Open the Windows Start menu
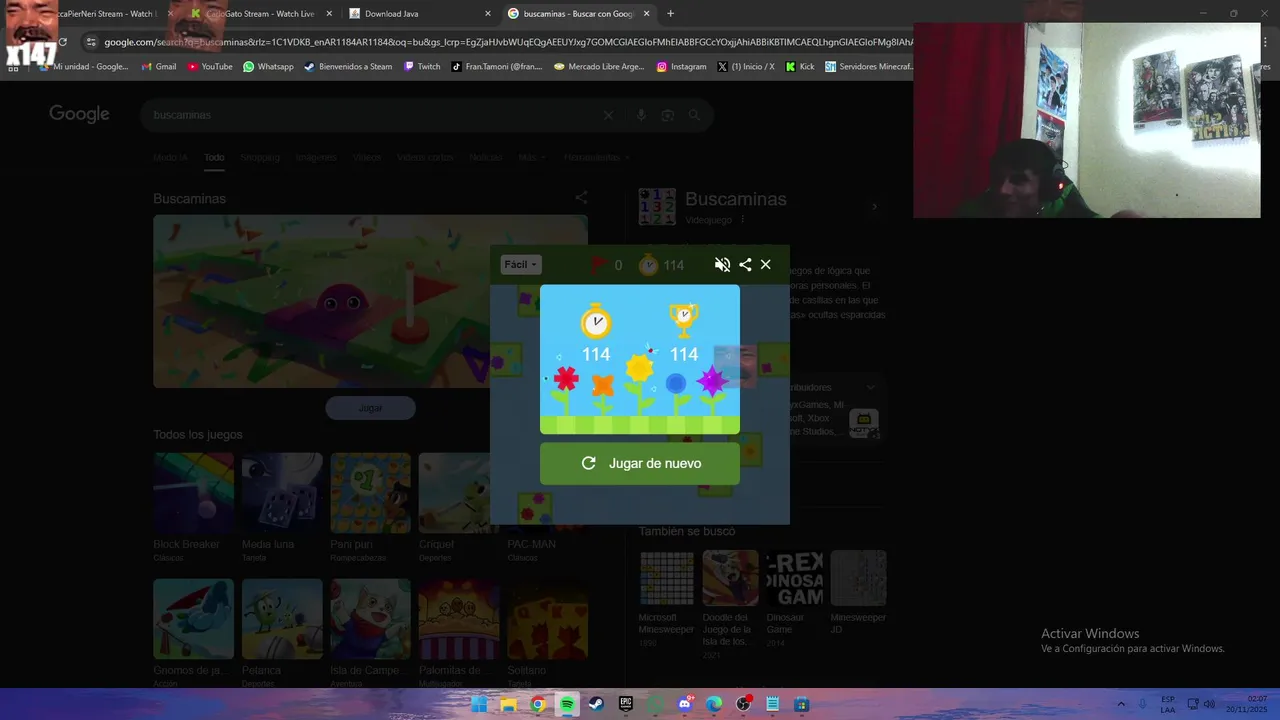 (479, 704)
